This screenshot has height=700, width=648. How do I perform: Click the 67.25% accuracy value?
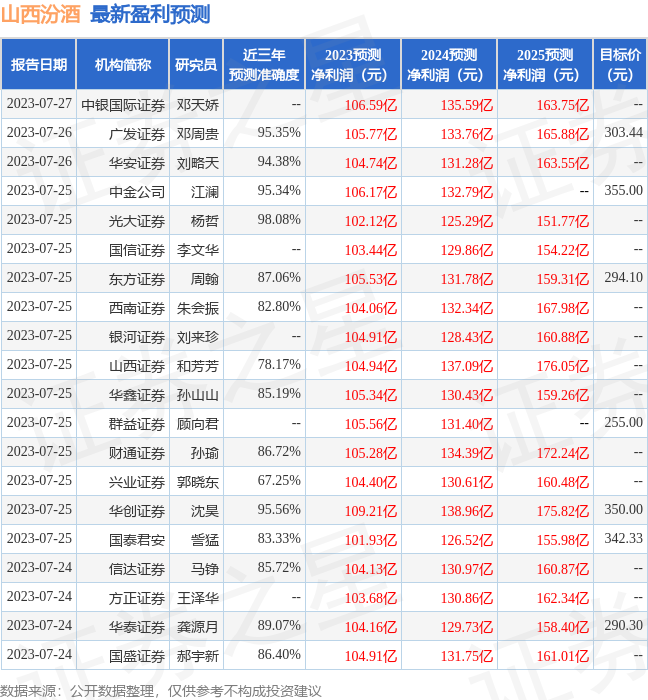[279, 481]
